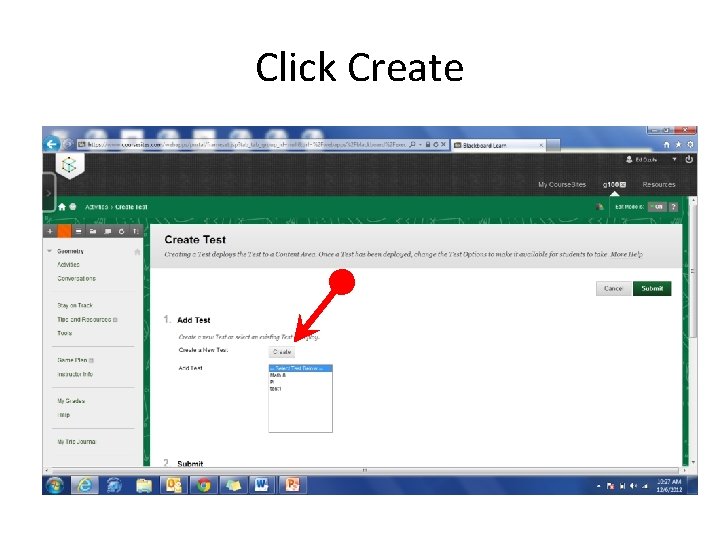
Task: Click the browser address bar URL
Action: click(x=246, y=145)
